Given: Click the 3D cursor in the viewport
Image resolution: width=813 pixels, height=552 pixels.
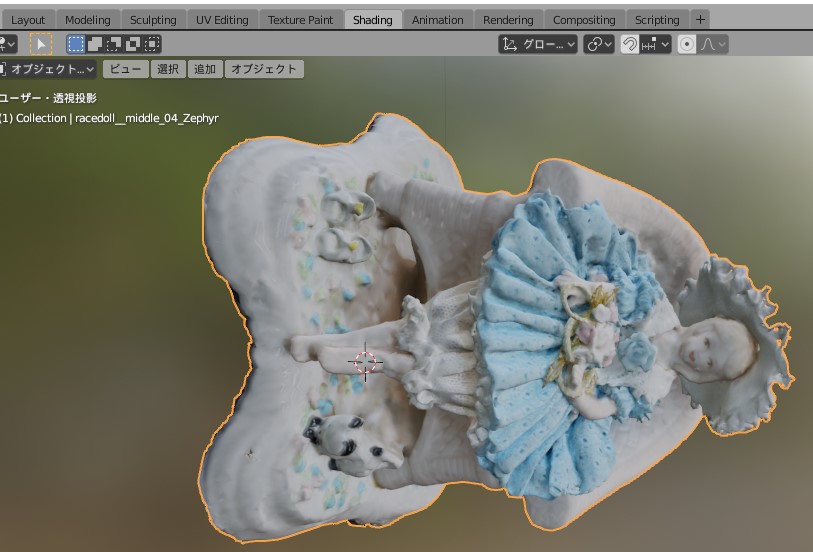Looking at the screenshot, I should point(365,362).
